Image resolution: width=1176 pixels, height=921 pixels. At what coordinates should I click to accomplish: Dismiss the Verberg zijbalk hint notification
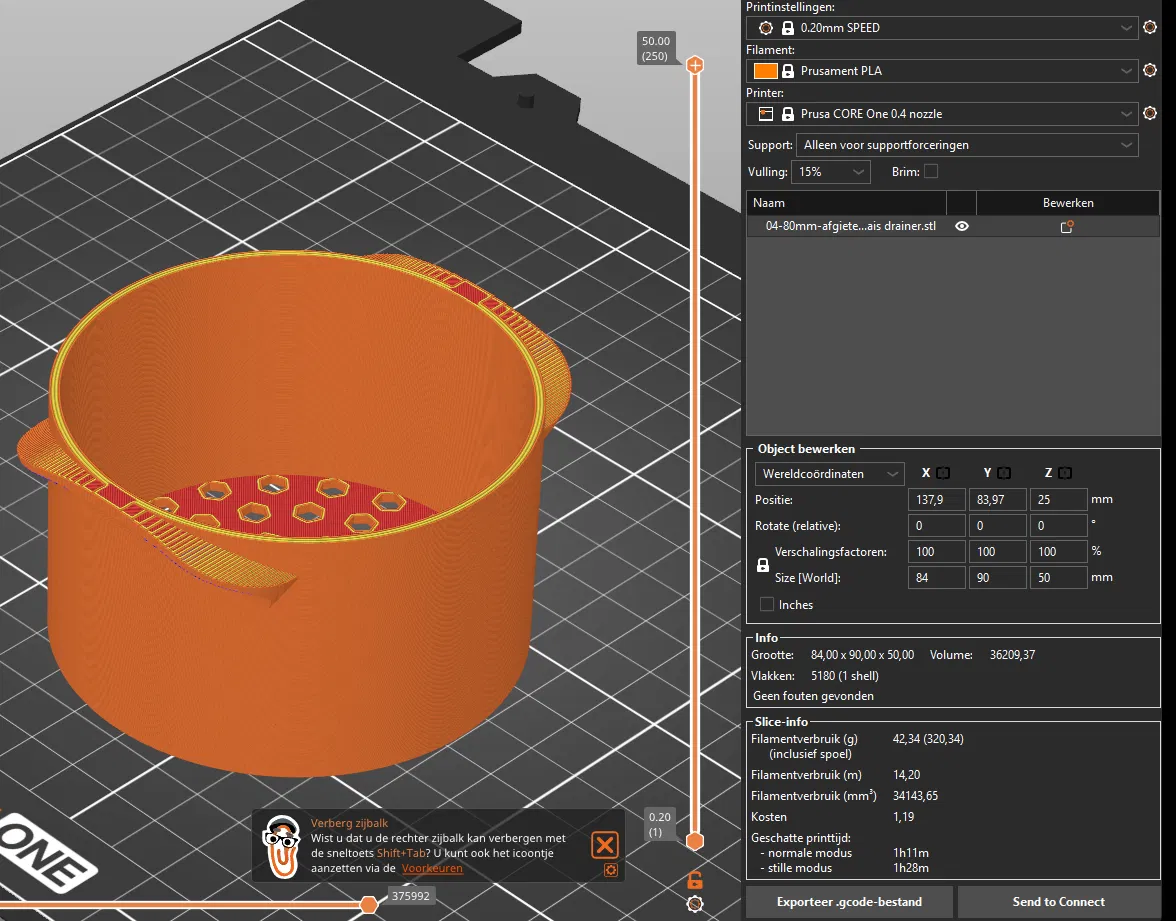click(605, 845)
